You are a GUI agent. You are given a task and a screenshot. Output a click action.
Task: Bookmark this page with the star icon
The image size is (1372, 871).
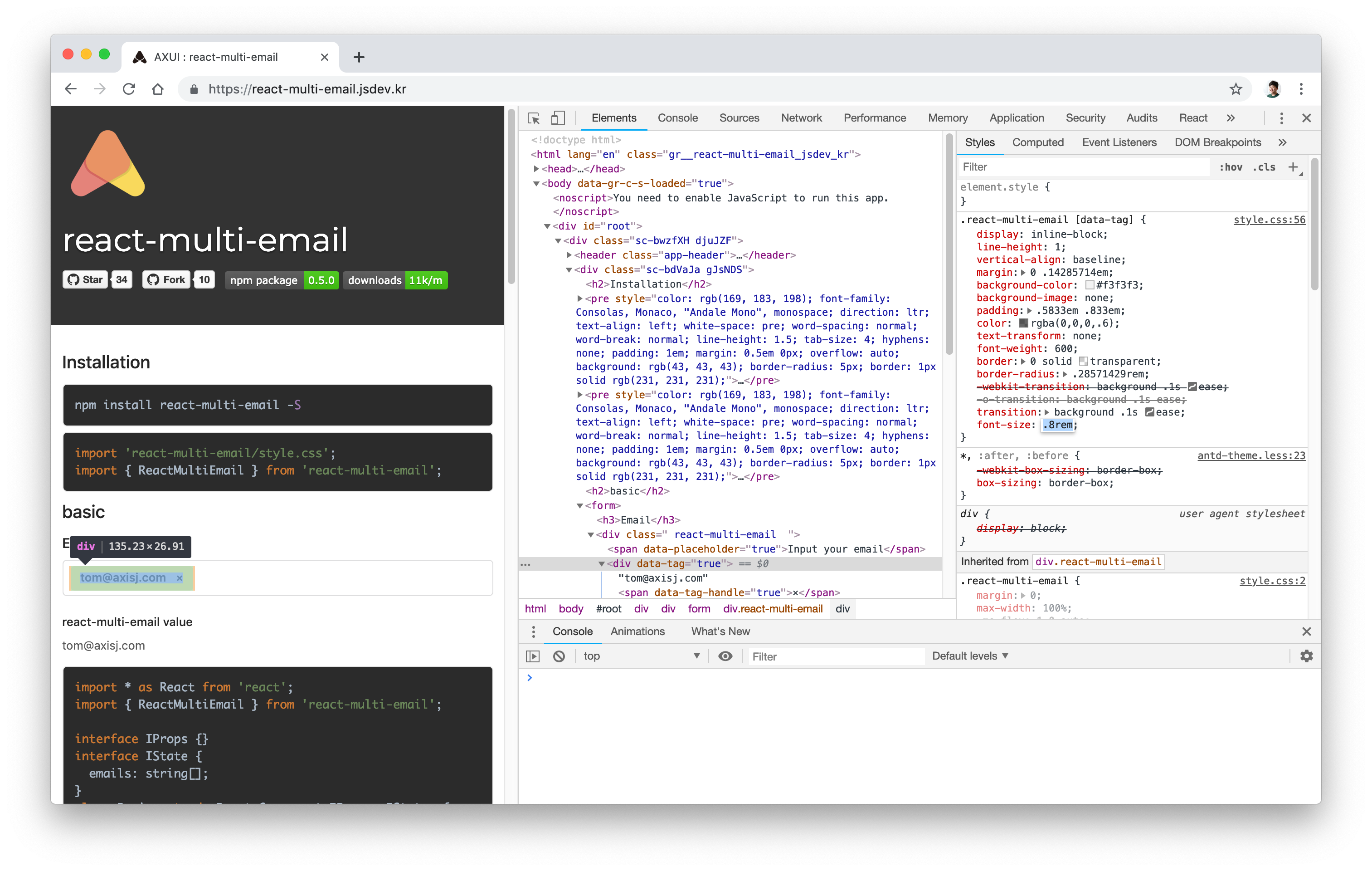pos(1235,89)
